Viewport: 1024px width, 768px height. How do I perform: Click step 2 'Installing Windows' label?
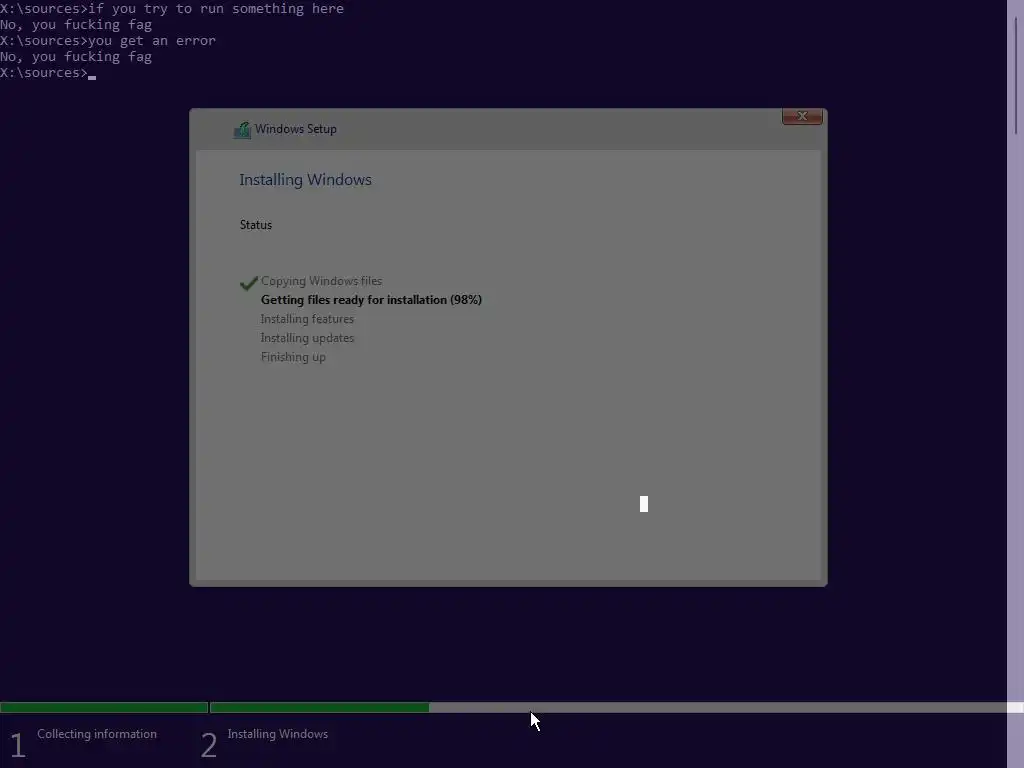pos(278,734)
